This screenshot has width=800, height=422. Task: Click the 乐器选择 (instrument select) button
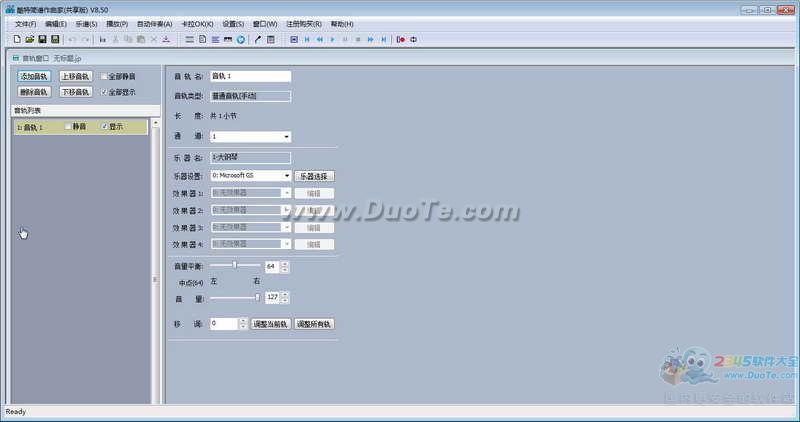pos(314,175)
